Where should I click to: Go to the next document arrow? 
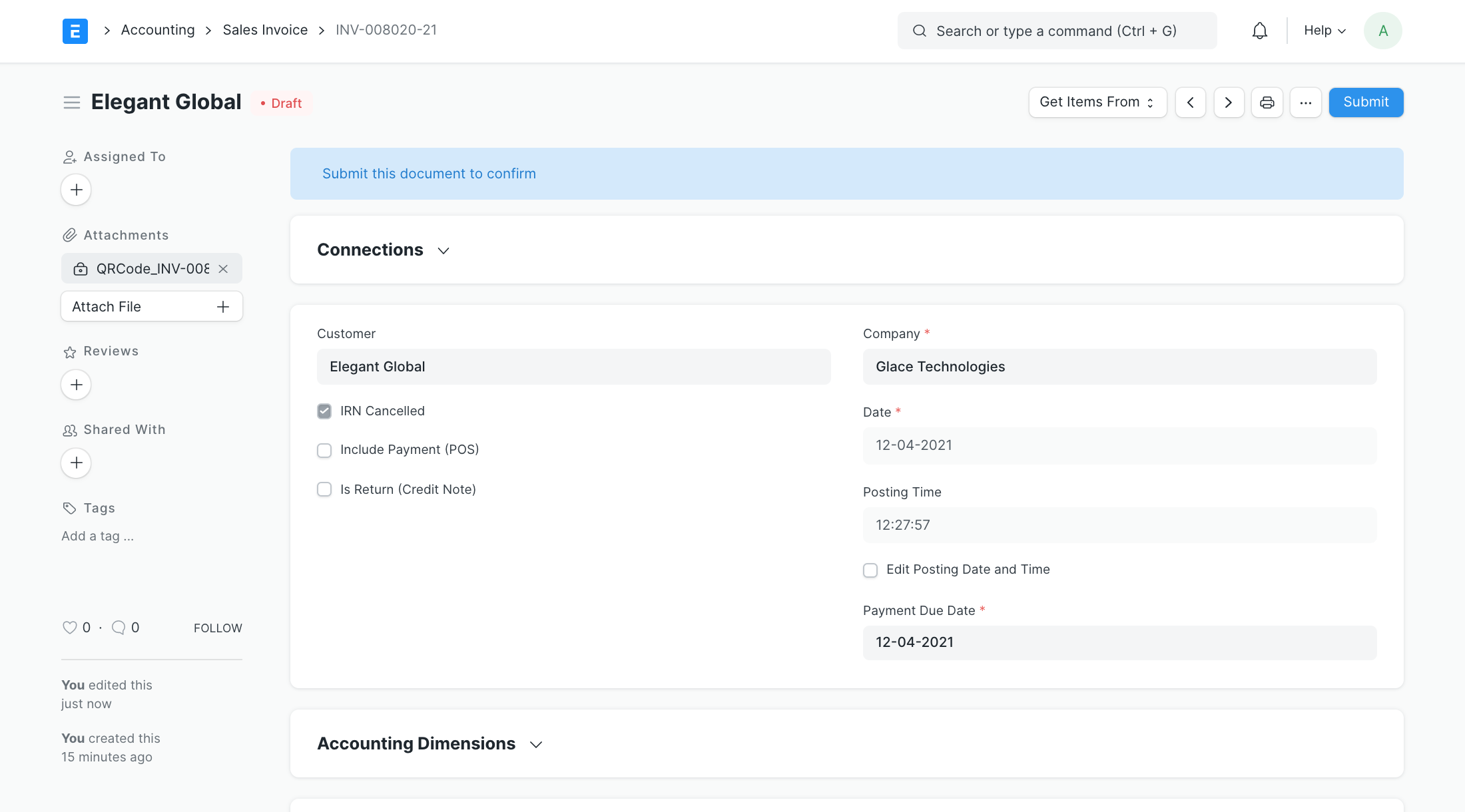pyautogui.click(x=1229, y=102)
